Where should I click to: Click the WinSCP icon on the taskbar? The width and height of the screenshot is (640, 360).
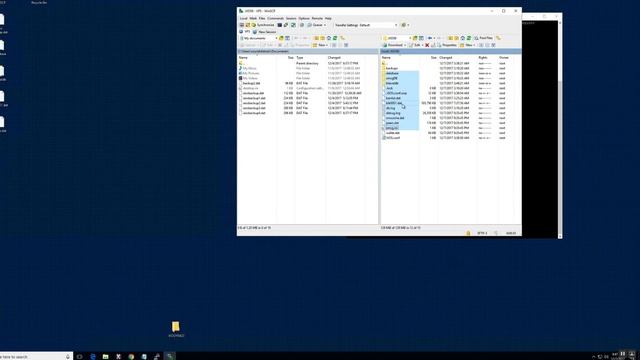coord(170,356)
